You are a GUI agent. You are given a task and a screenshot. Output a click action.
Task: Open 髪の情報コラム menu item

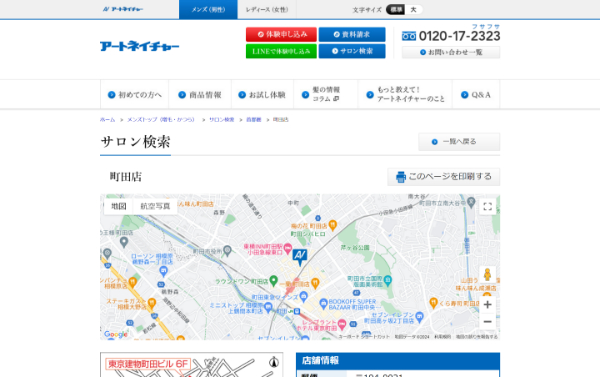(326, 95)
